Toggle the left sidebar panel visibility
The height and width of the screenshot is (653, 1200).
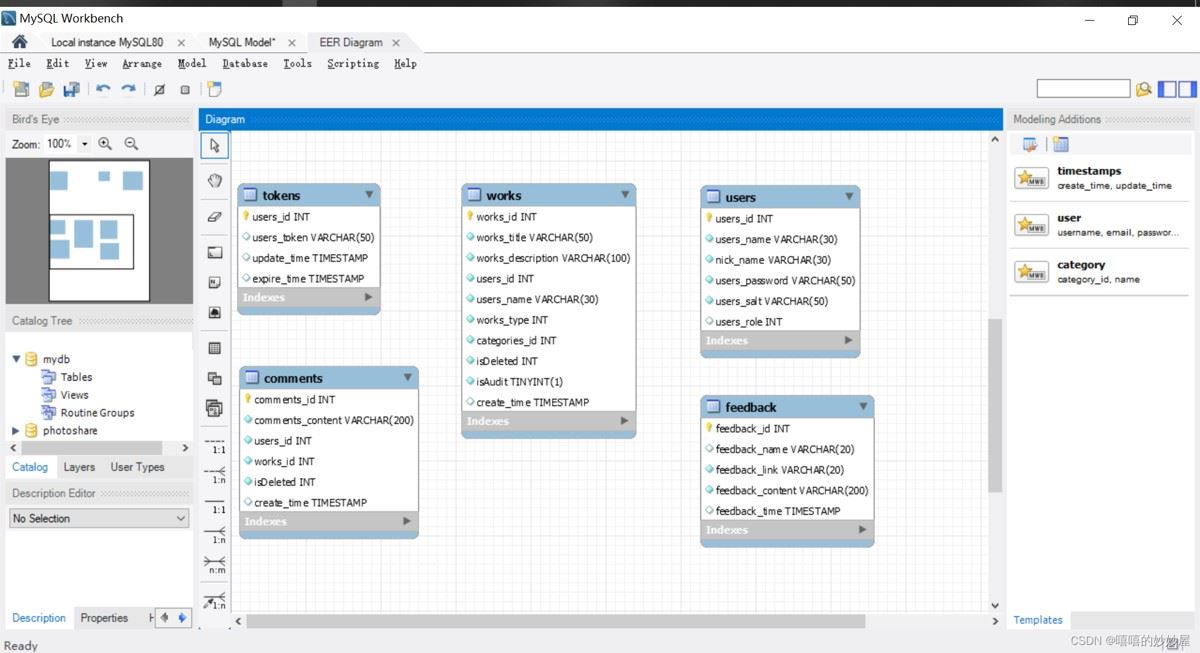tap(1167, 89)
